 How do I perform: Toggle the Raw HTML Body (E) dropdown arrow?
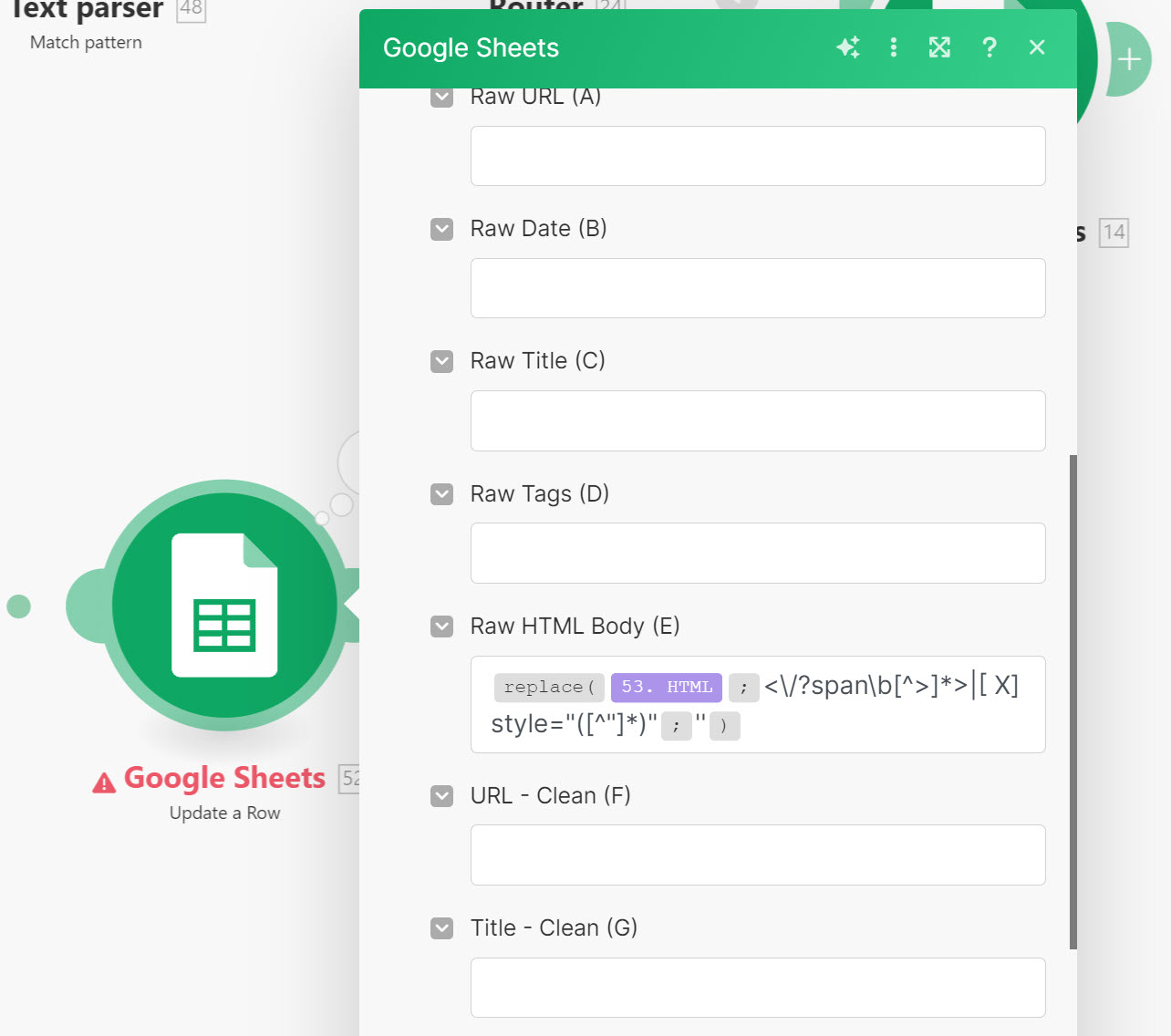(x=442, y=627)
